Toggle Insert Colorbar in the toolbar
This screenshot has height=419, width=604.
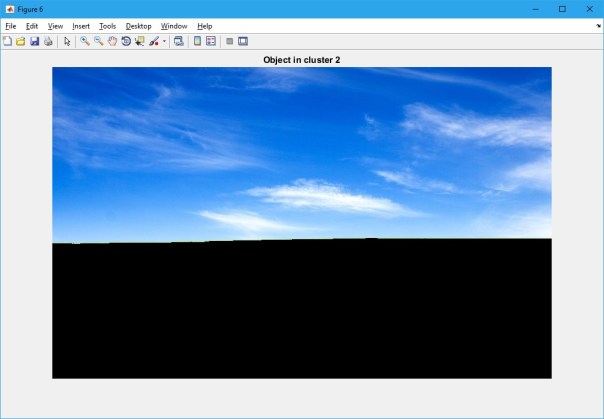197,41
